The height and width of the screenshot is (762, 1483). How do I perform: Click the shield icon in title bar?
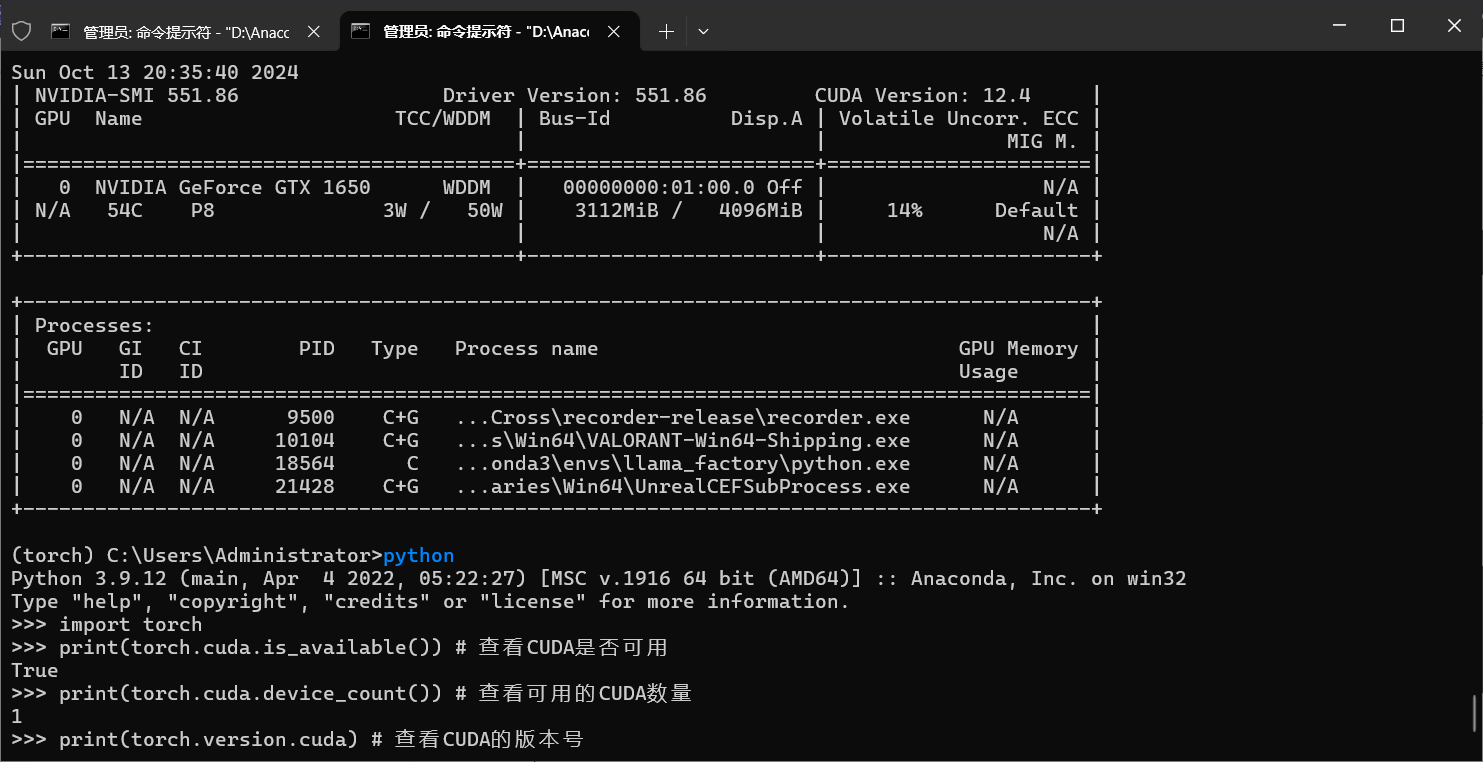pyautogui.click(x=22, y=31)
